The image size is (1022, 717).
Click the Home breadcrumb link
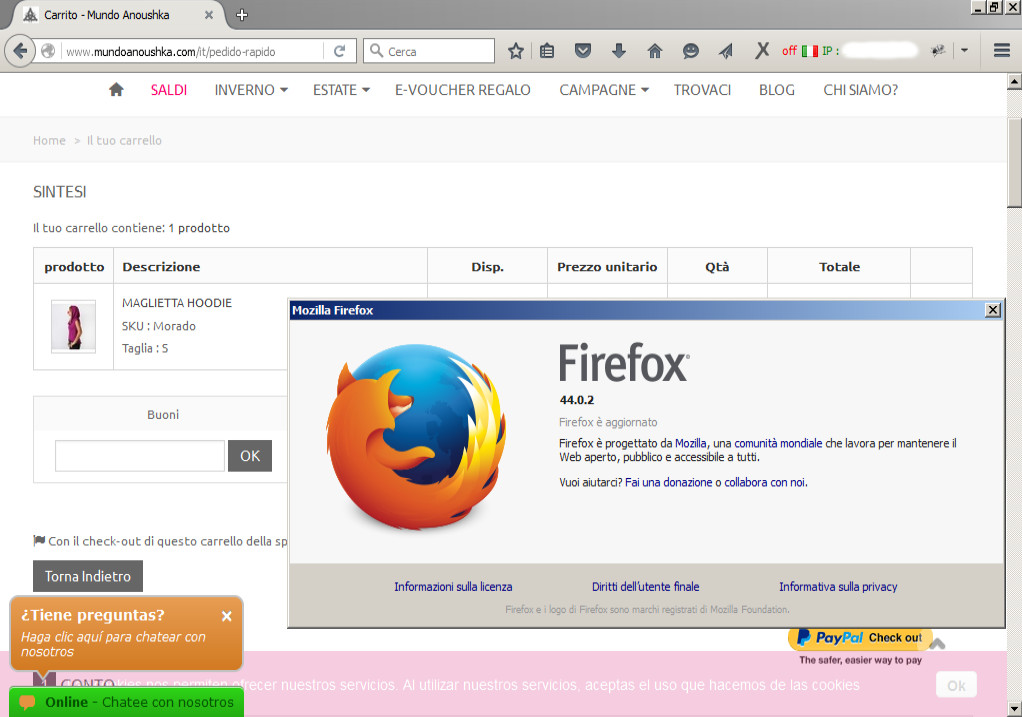click(50, 140)
